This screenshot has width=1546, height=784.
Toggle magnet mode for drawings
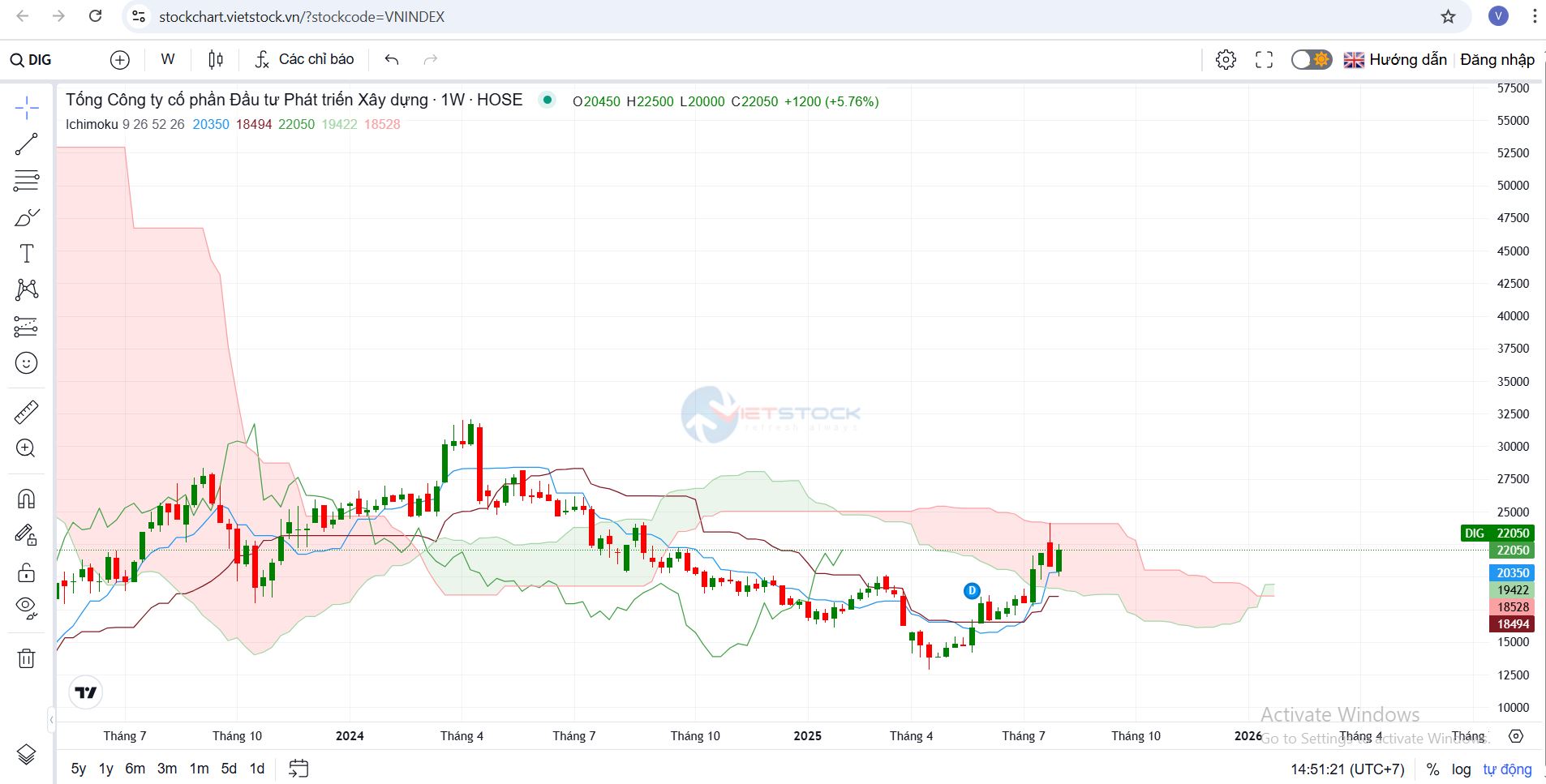(26, 498)
